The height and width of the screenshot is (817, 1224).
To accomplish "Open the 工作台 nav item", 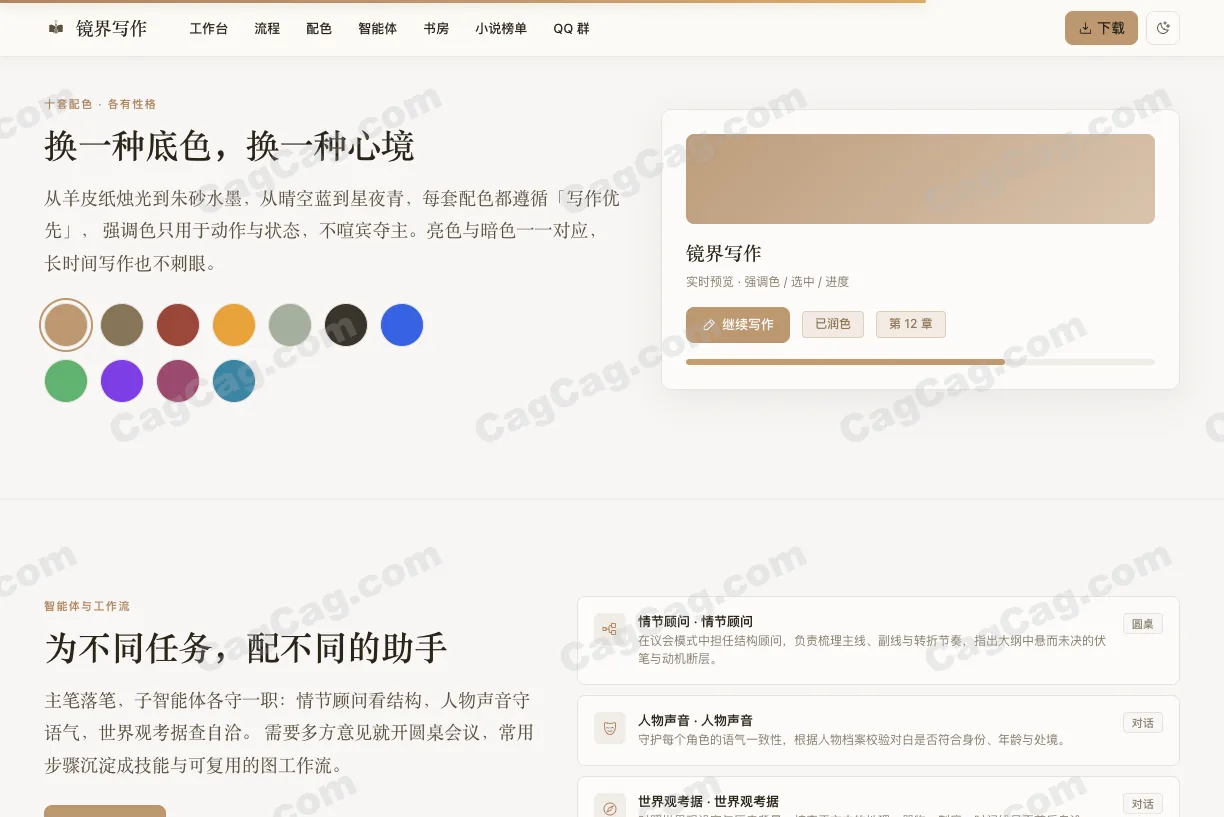I will pyautogui.click(x=209, y=29).
